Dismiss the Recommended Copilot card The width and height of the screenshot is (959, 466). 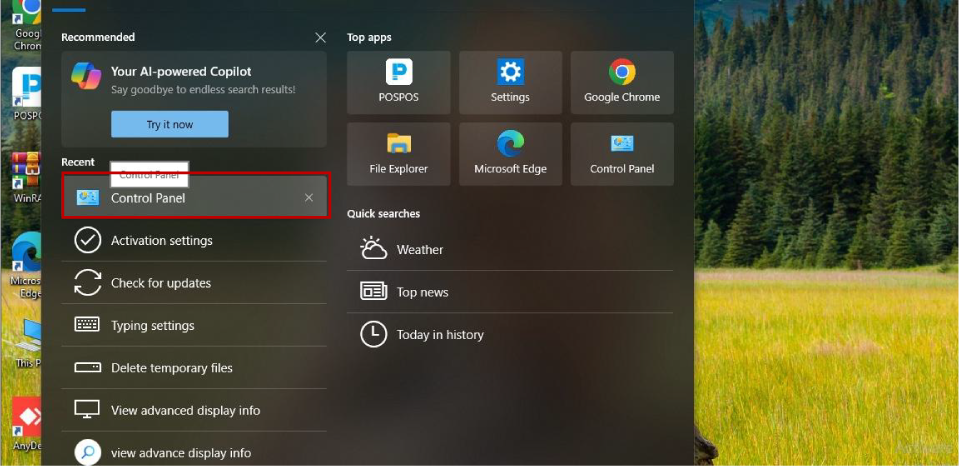pyautogui.click(x=320, y=38)
